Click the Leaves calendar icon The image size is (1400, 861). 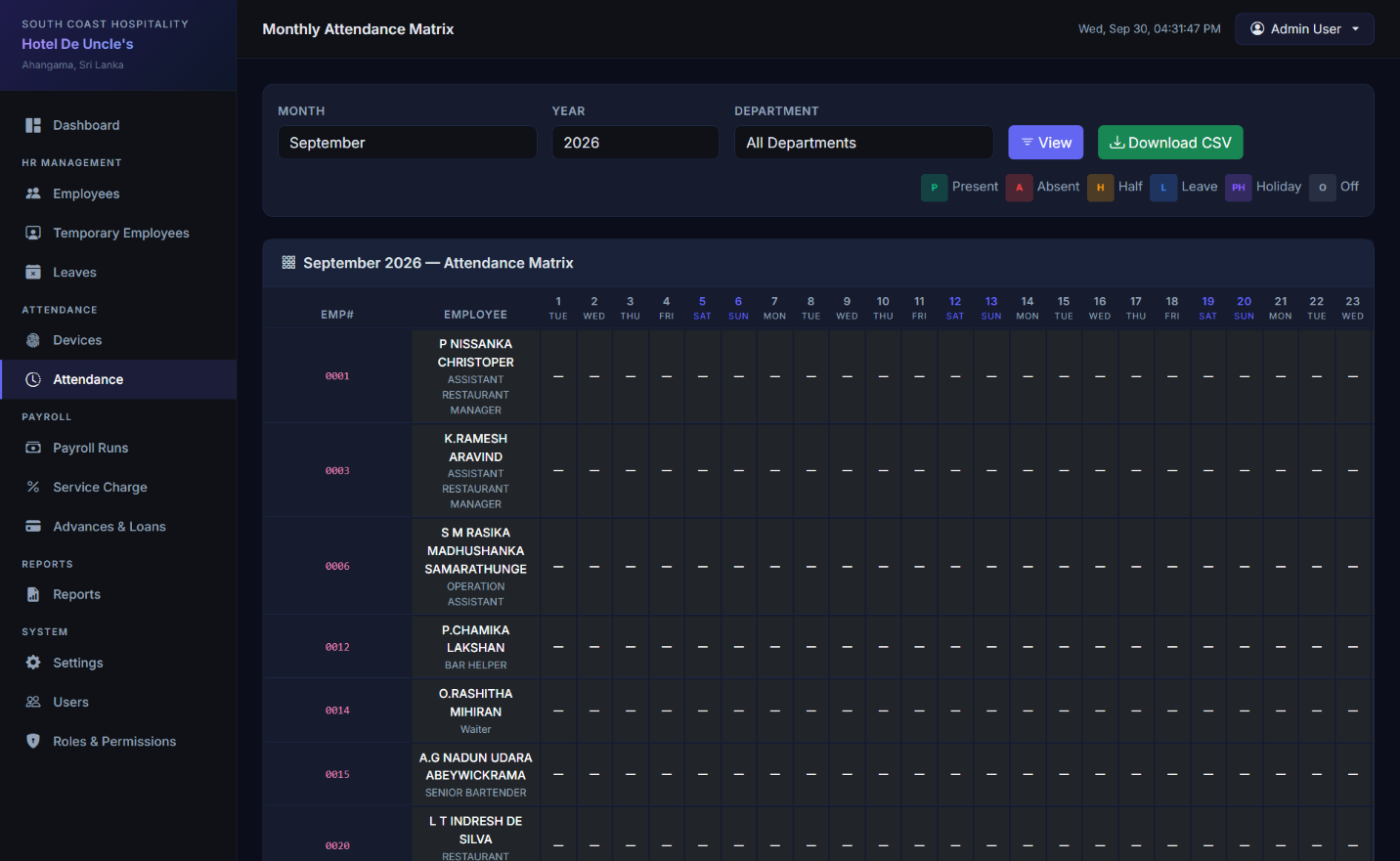pyautogui.click(x=33, y=272)
